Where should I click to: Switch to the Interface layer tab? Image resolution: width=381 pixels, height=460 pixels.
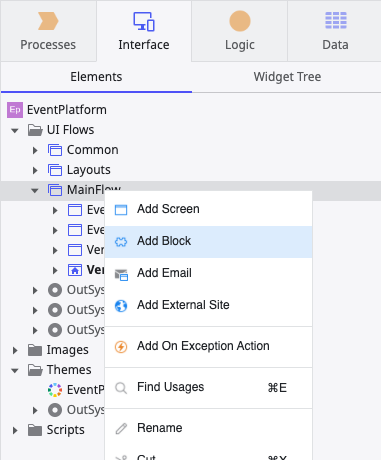[144, 31]
